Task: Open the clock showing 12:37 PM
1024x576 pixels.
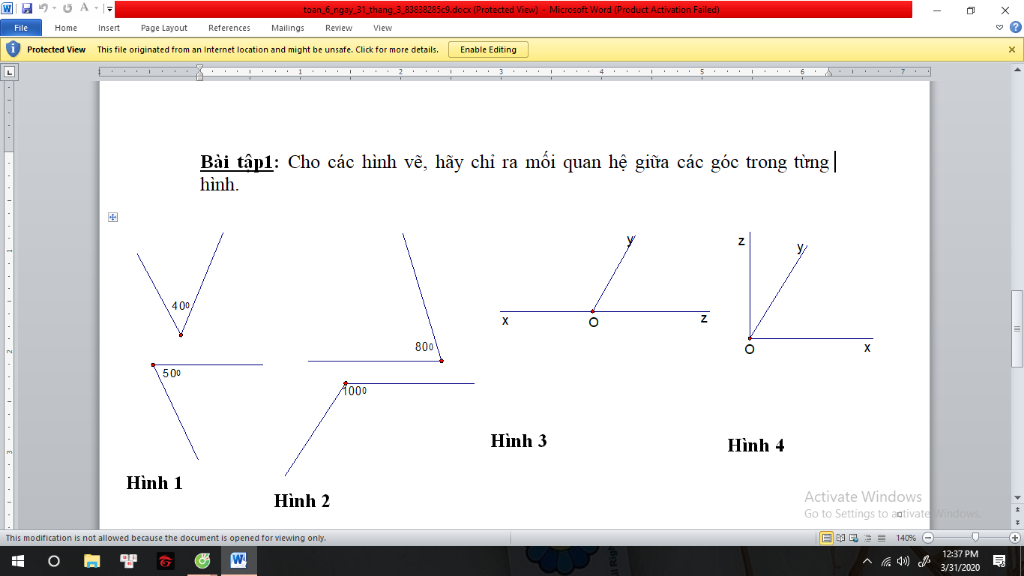Action: point(960,561)
